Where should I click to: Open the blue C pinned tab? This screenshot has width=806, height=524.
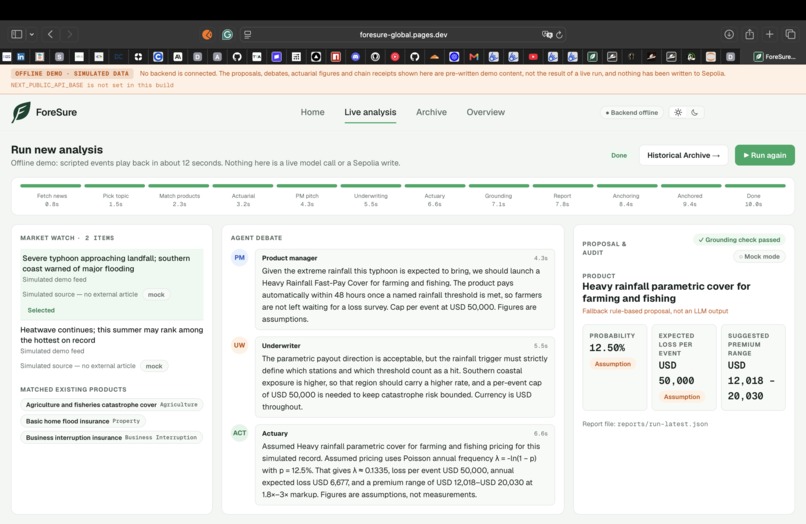click(158, 57)
